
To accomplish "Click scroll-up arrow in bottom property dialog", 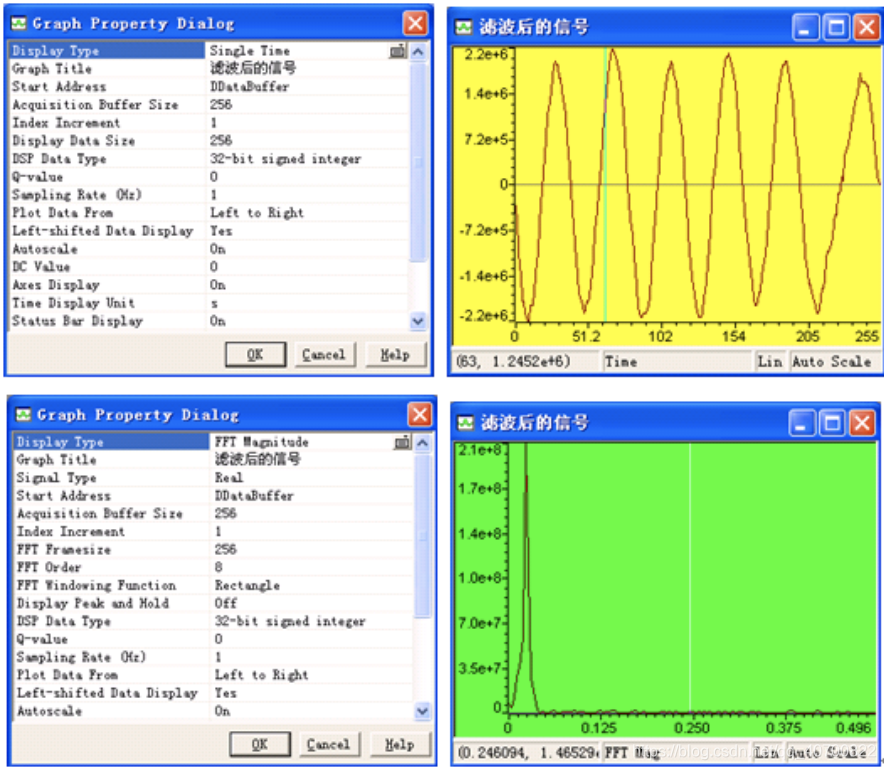I will [x=423, y=443].
